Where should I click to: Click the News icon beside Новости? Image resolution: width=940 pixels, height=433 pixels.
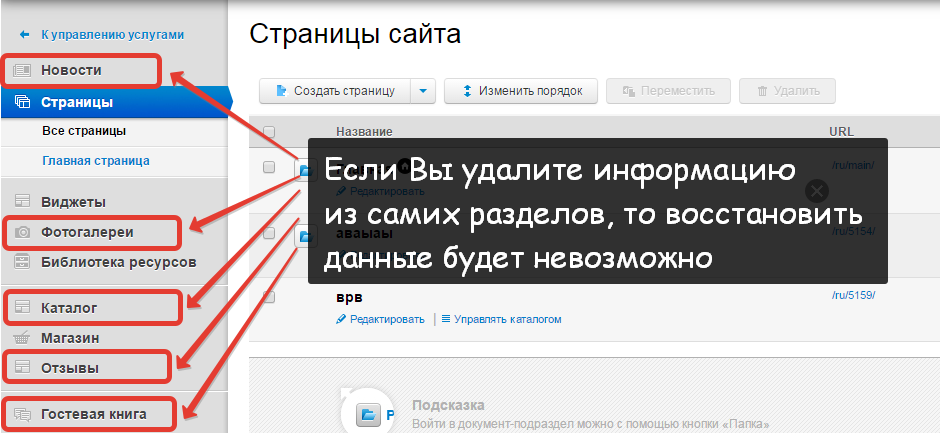click(23, 71)
